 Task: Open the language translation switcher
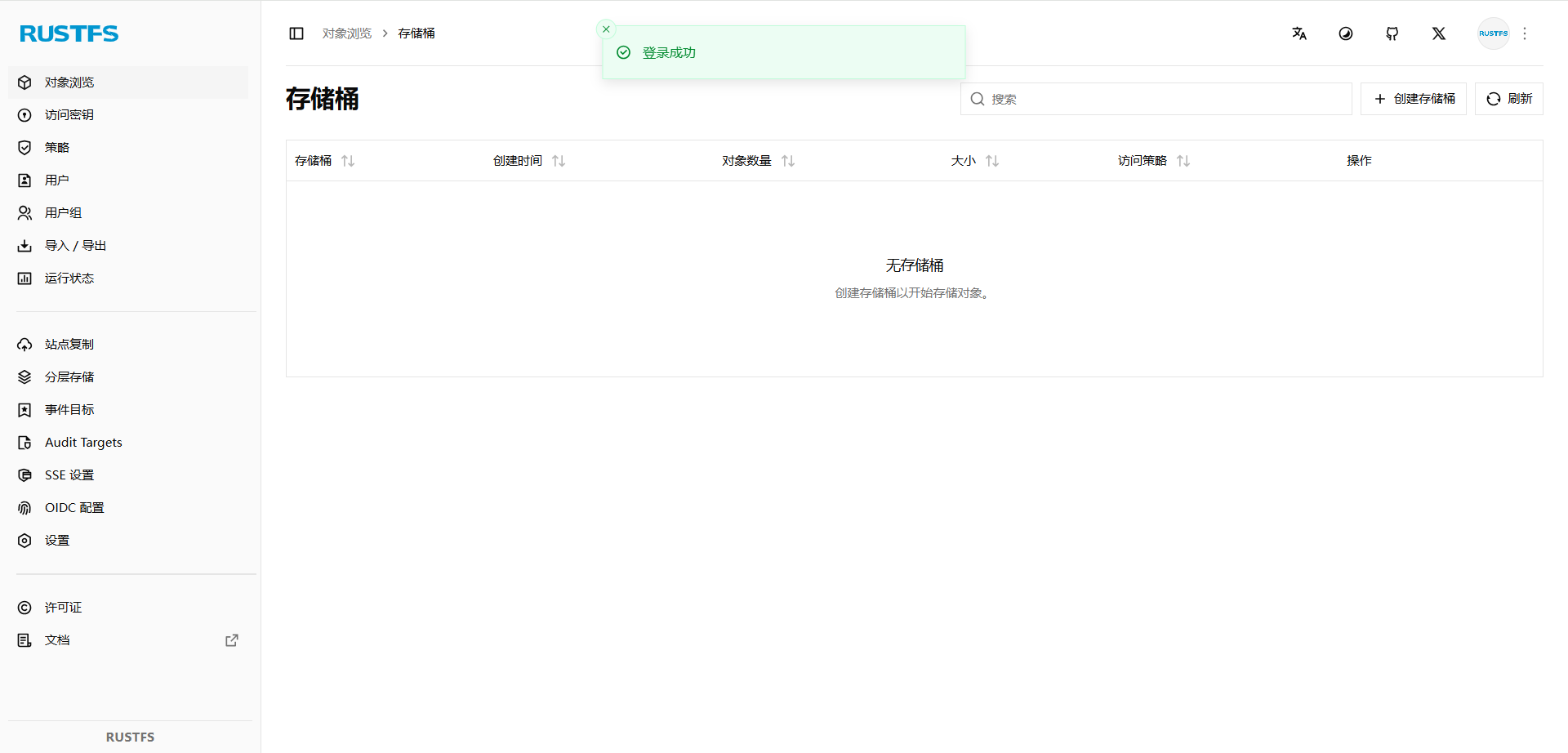click(1299, 33)
